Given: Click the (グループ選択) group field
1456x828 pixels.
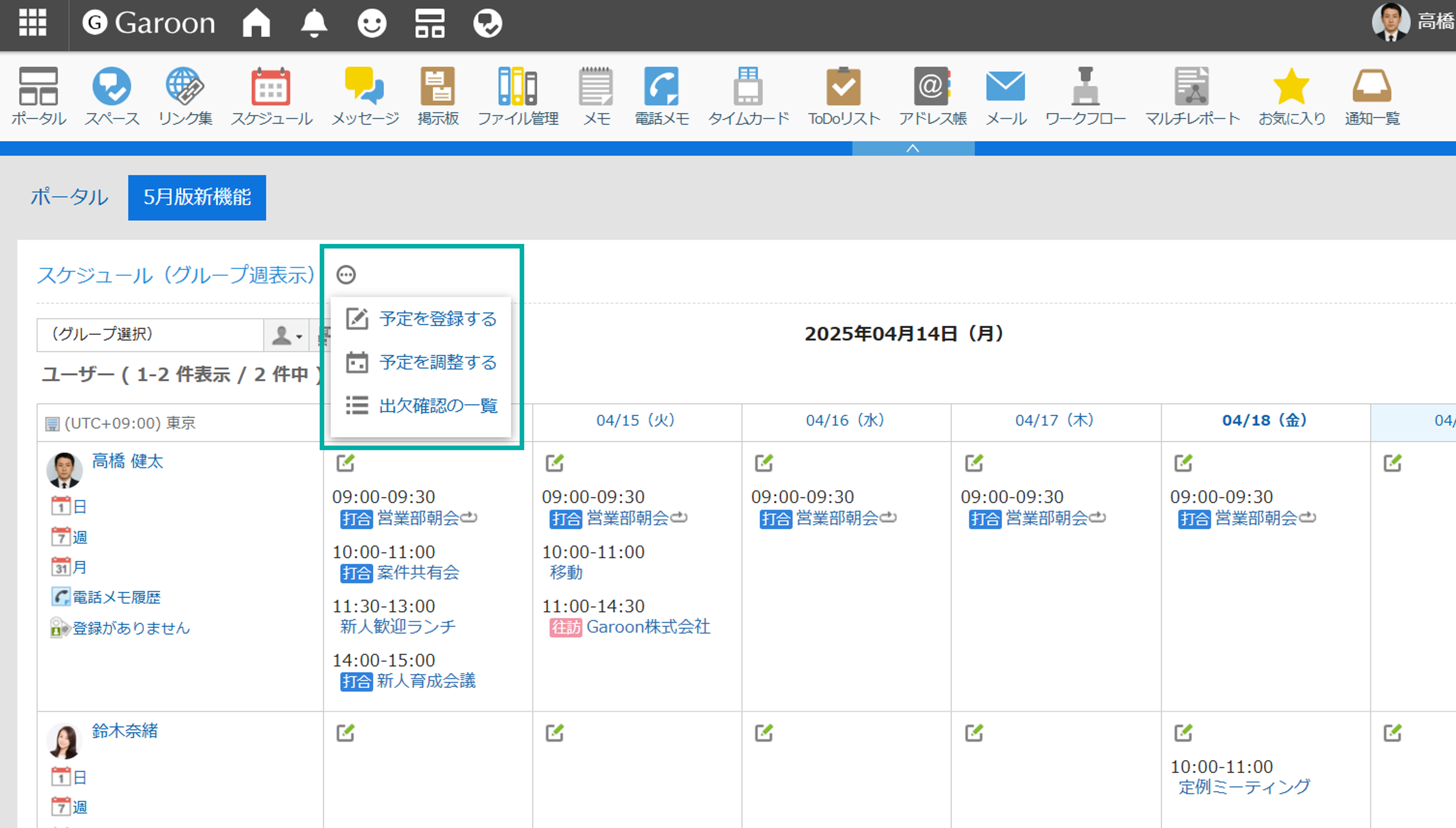Looking at the screenshot, I should pos(150,335).
